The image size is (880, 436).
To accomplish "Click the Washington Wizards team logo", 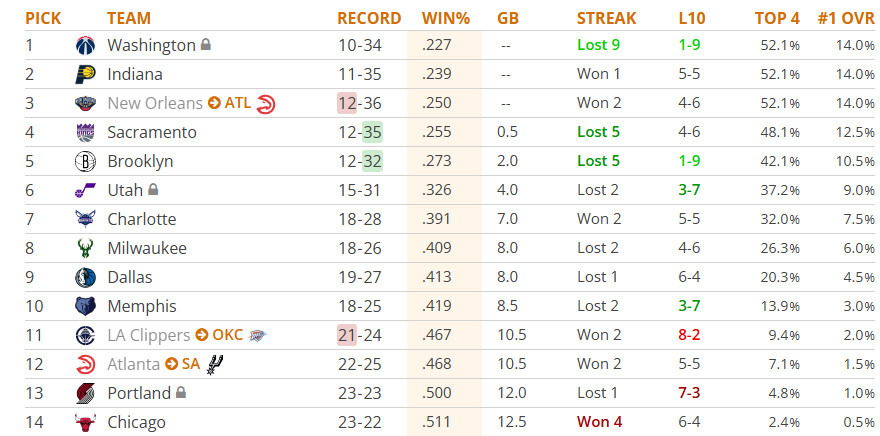I will click(x=85, y=45).
